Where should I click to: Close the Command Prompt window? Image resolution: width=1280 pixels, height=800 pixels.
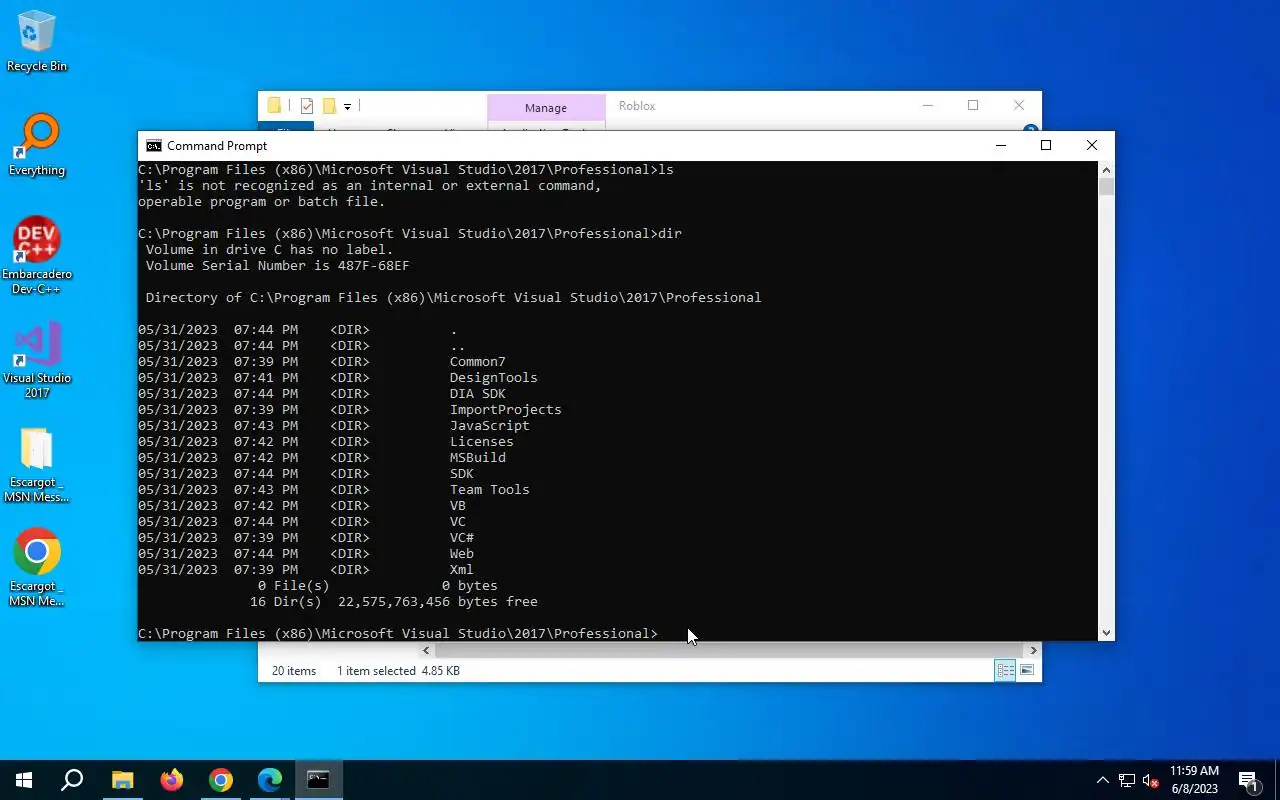pyautogui.click(x=1092, y=146)
